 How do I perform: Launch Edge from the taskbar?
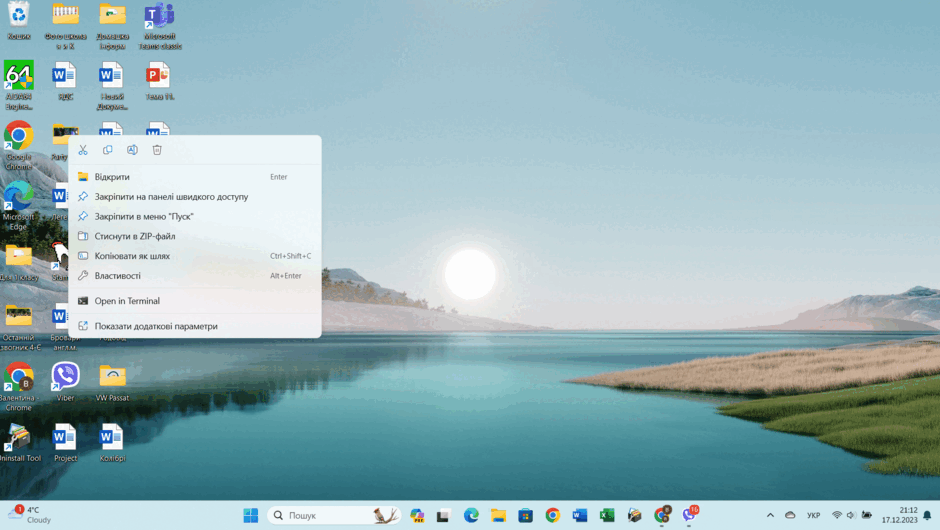click(471, 515)
